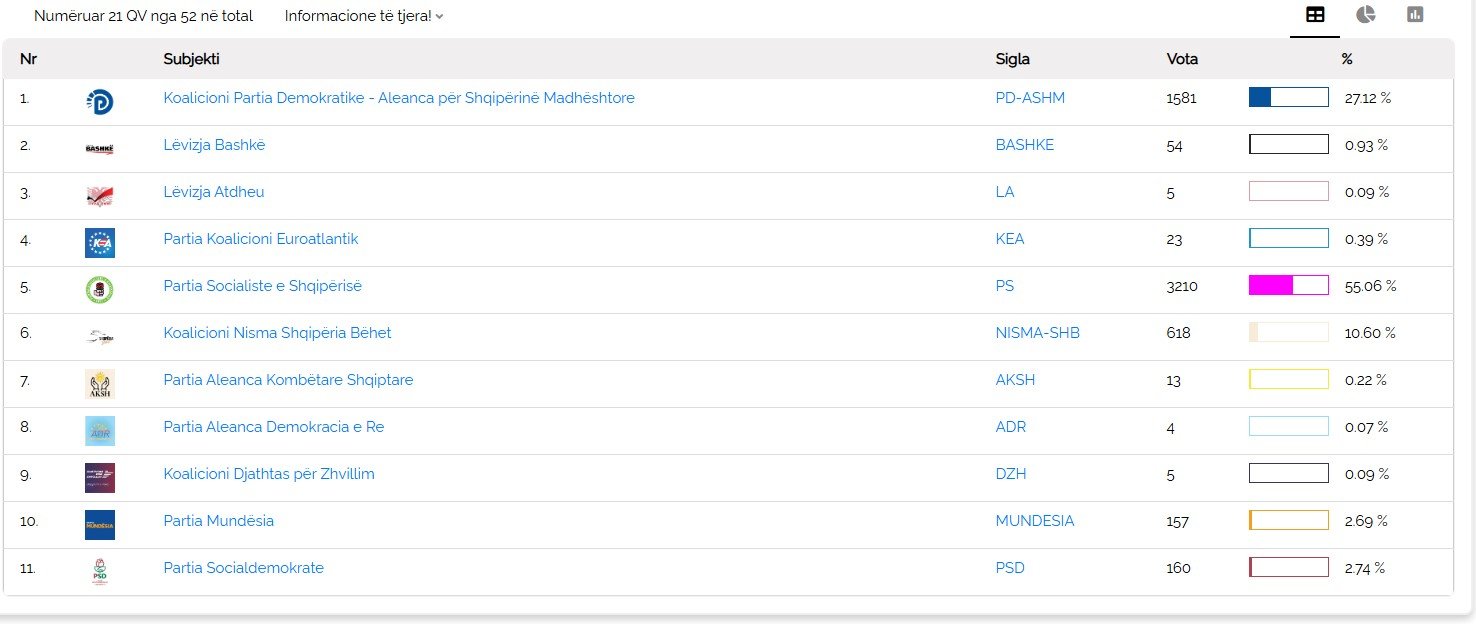Image resolution: width=1476 pixels, height=624 pixels.
Task: Click the MUNDESIA sigla link
Action: 1034,521
